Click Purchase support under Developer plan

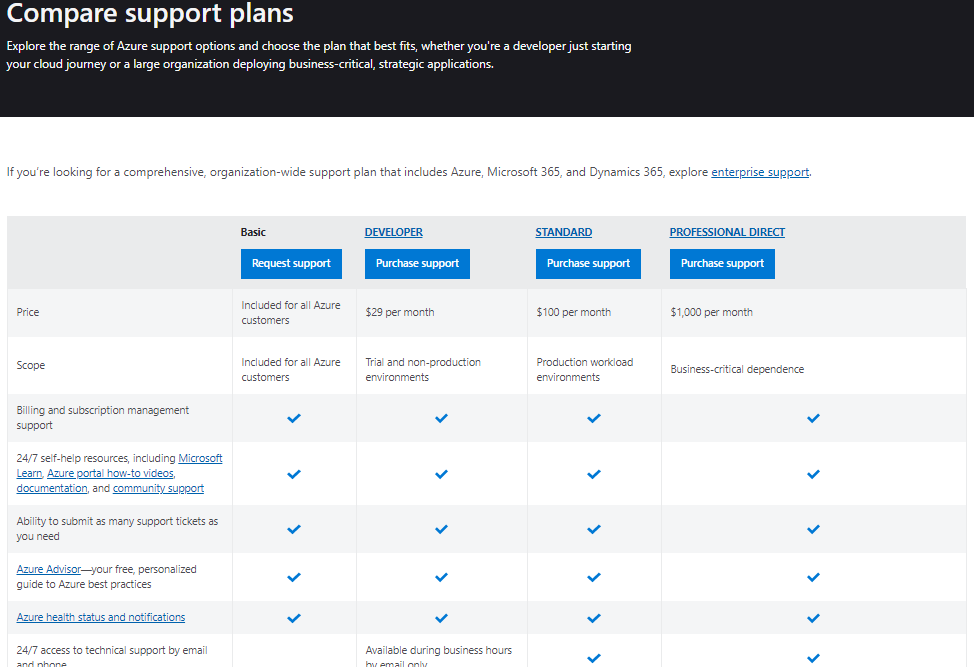click(x=417, y=264)
